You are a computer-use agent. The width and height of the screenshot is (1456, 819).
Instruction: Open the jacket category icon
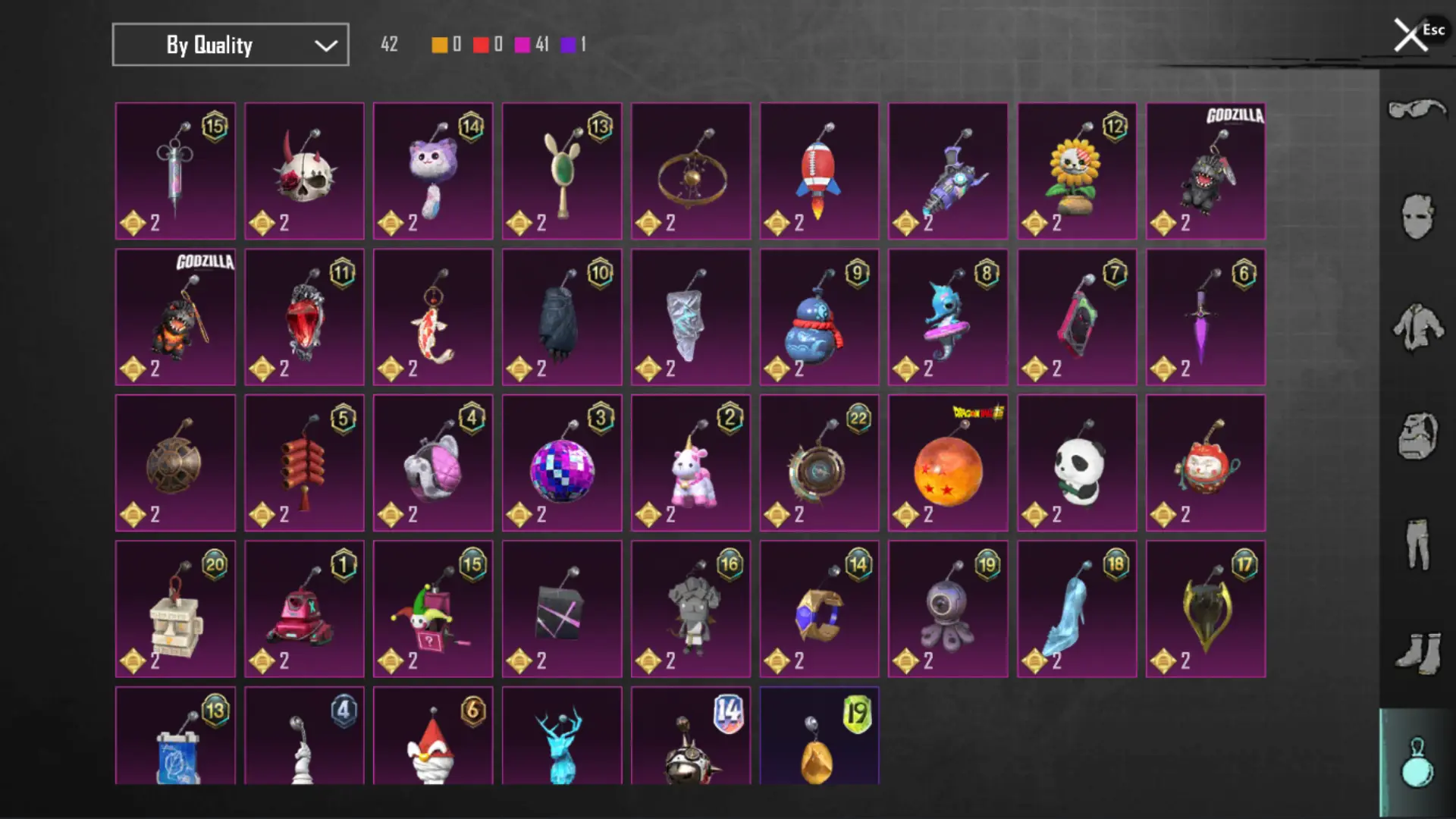click(x=1417, y=327)
